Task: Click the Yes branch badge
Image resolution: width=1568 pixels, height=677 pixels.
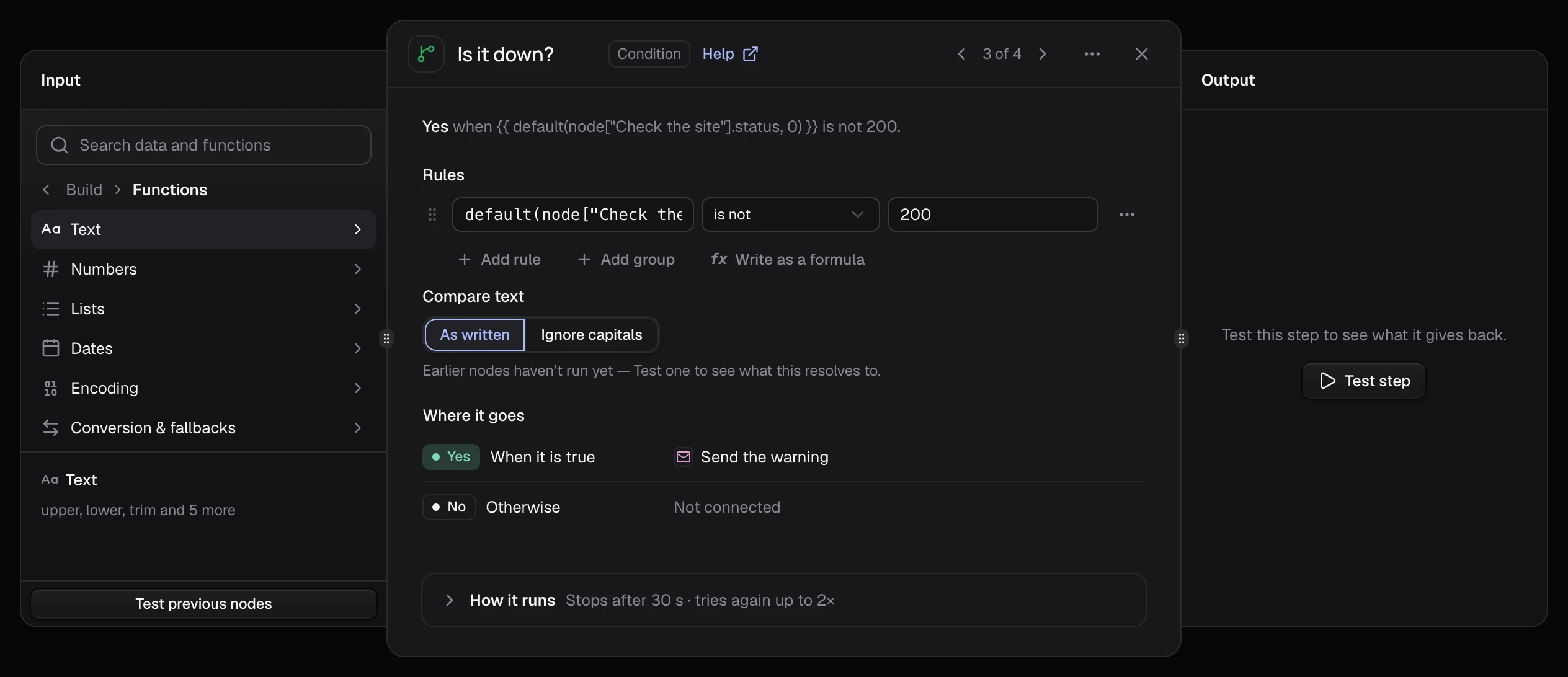Action: coord(451,457)
